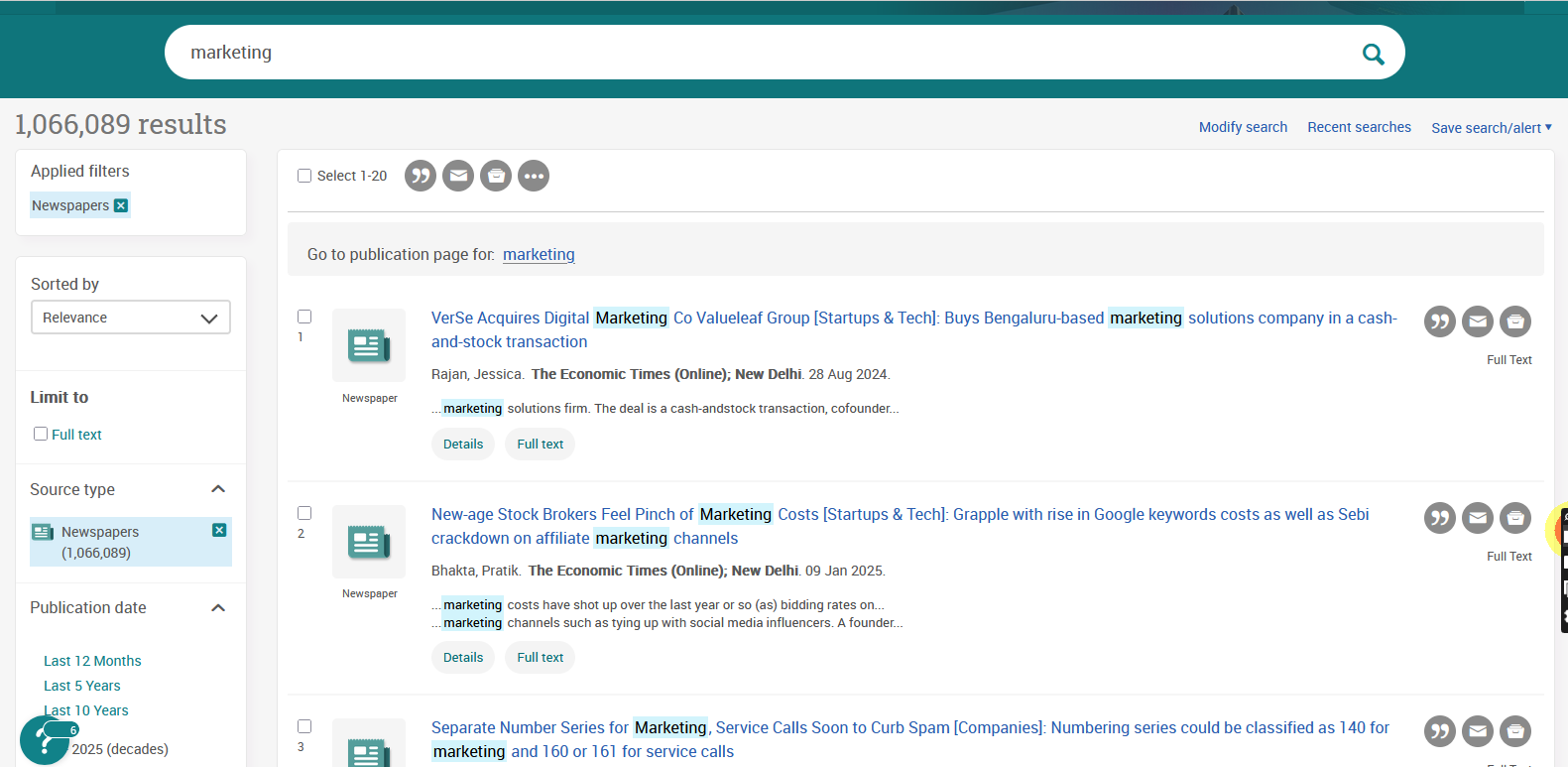Open the Save search/alert menu
Image resolution: width=1568 pixels, height=767 pixels.
(x=1491, y=128)
